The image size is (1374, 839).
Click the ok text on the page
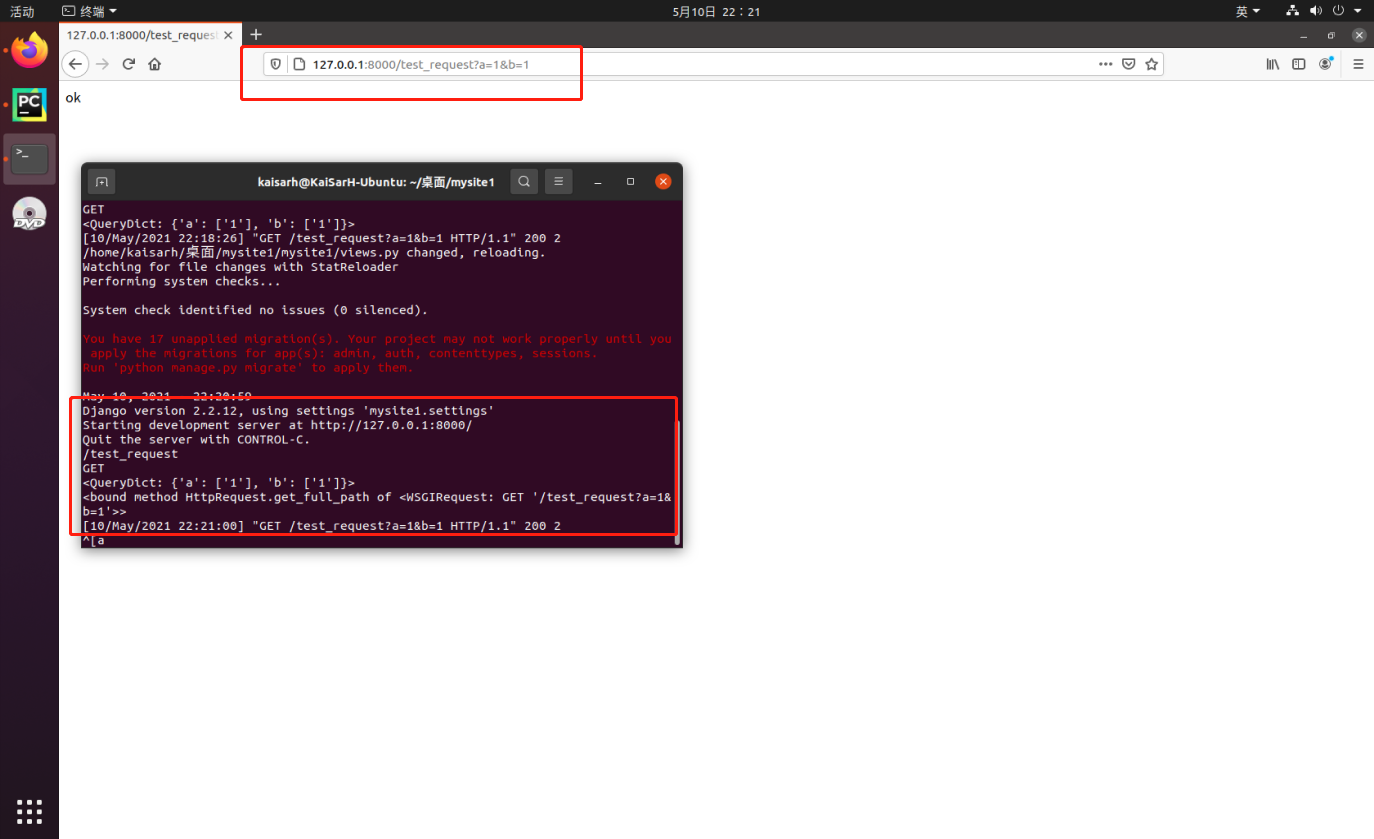tap(73, 98)
